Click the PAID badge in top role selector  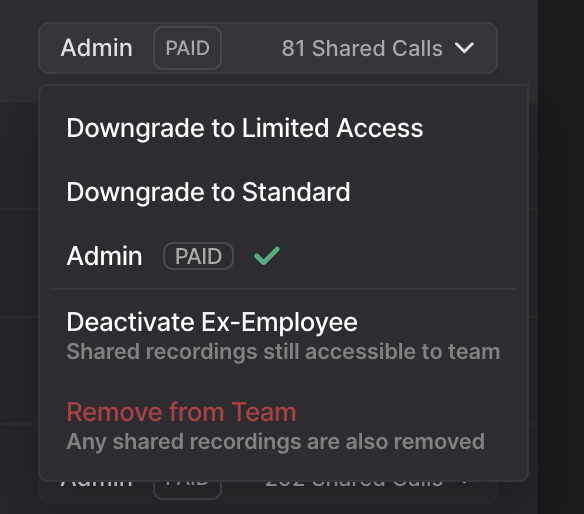[x=187, y=48]
